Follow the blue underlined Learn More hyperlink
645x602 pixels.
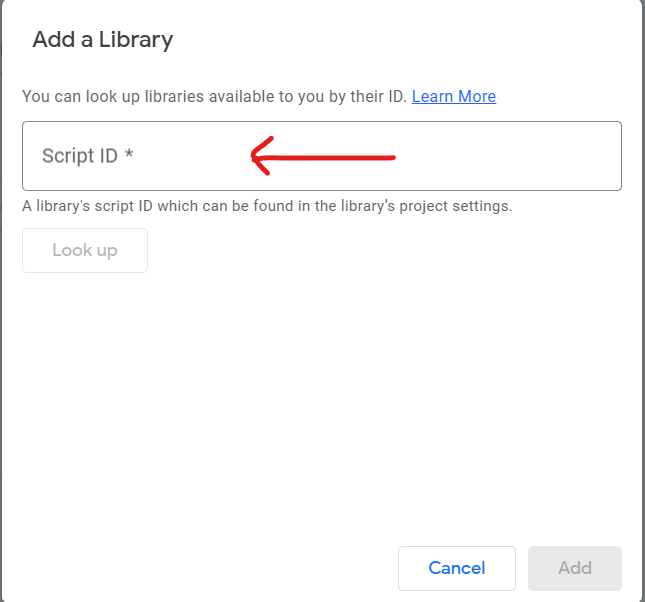pos(454,96)
